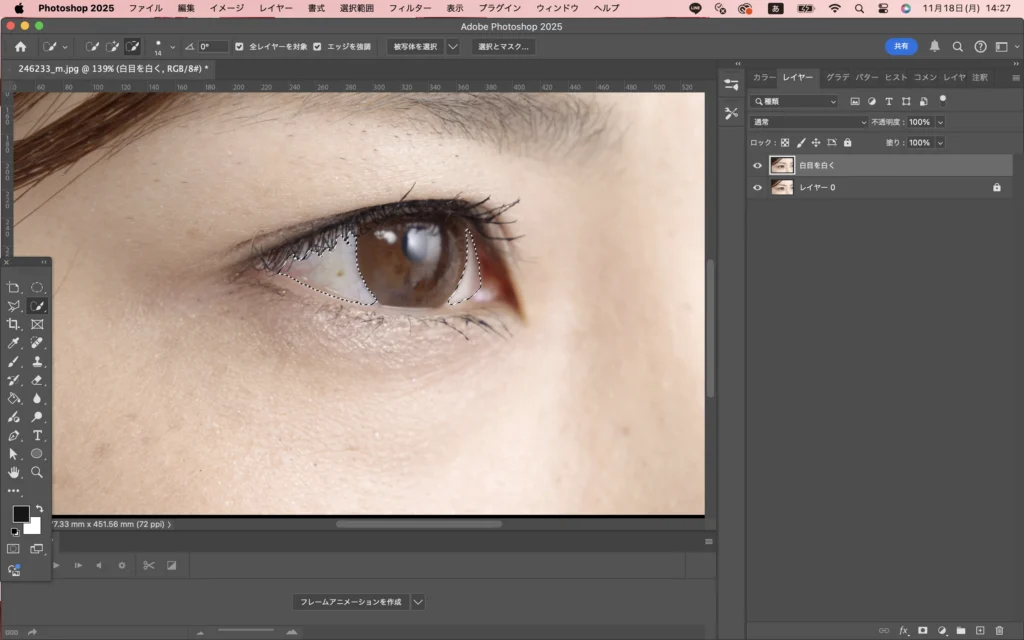Click the Home icon in options bar

[20, 47]
